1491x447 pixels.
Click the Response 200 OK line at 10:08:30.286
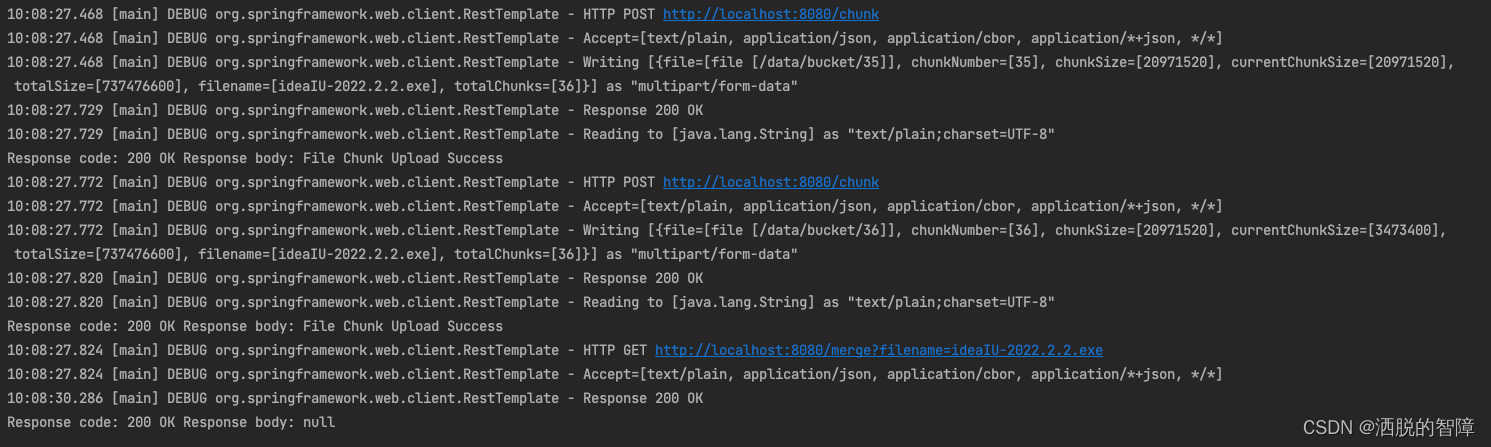355,398
